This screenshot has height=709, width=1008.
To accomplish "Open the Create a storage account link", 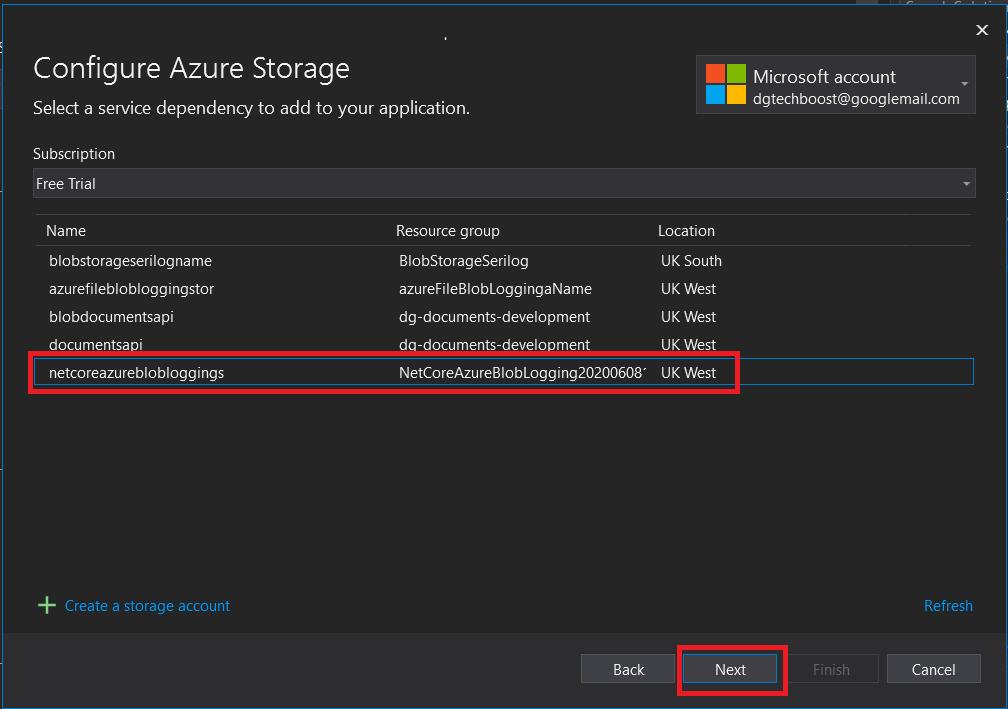I will pyautogui.click(x=147, y=606).
